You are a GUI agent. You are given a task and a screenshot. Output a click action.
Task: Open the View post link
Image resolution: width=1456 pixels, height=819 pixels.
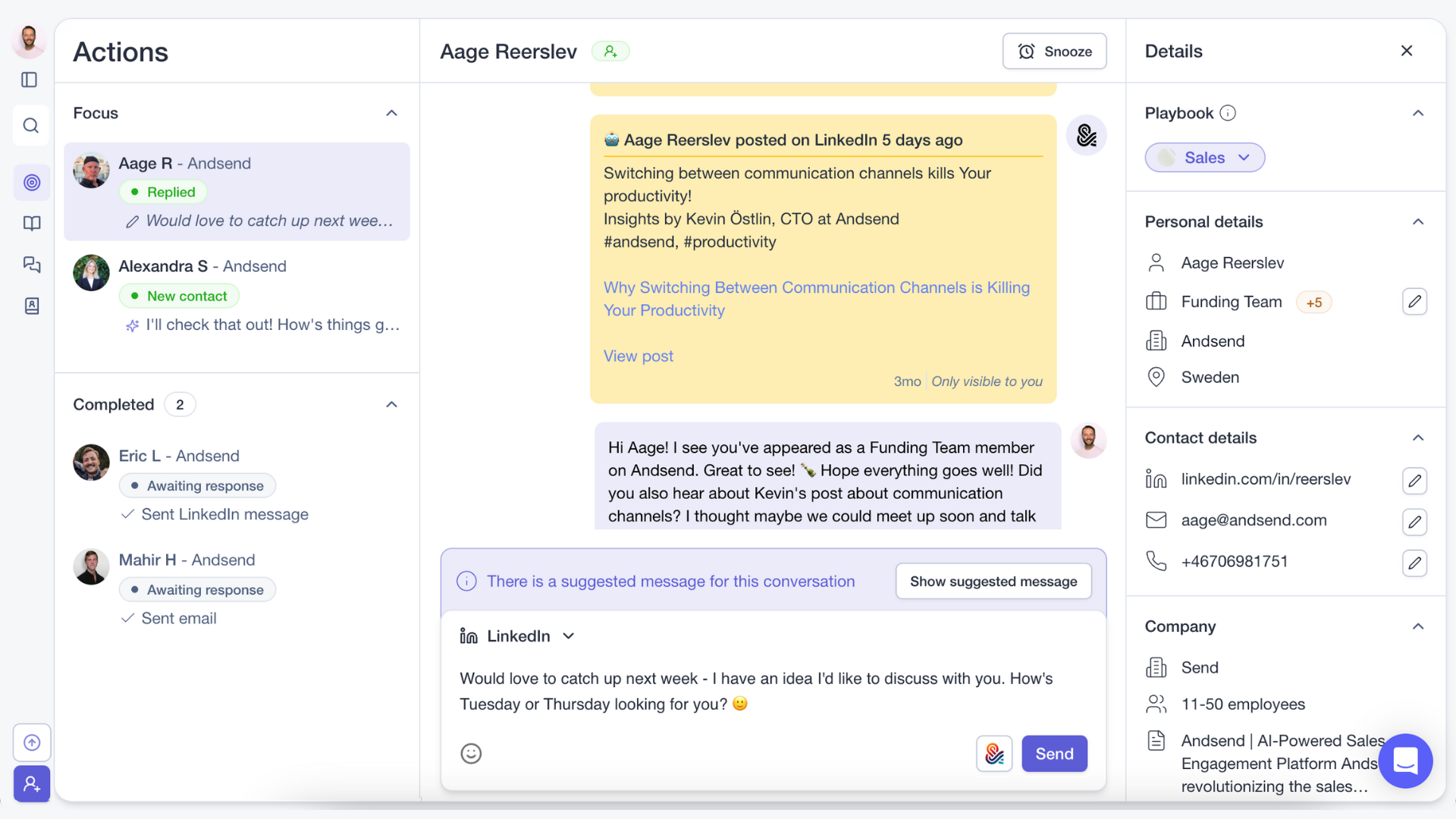pos(638,356)
